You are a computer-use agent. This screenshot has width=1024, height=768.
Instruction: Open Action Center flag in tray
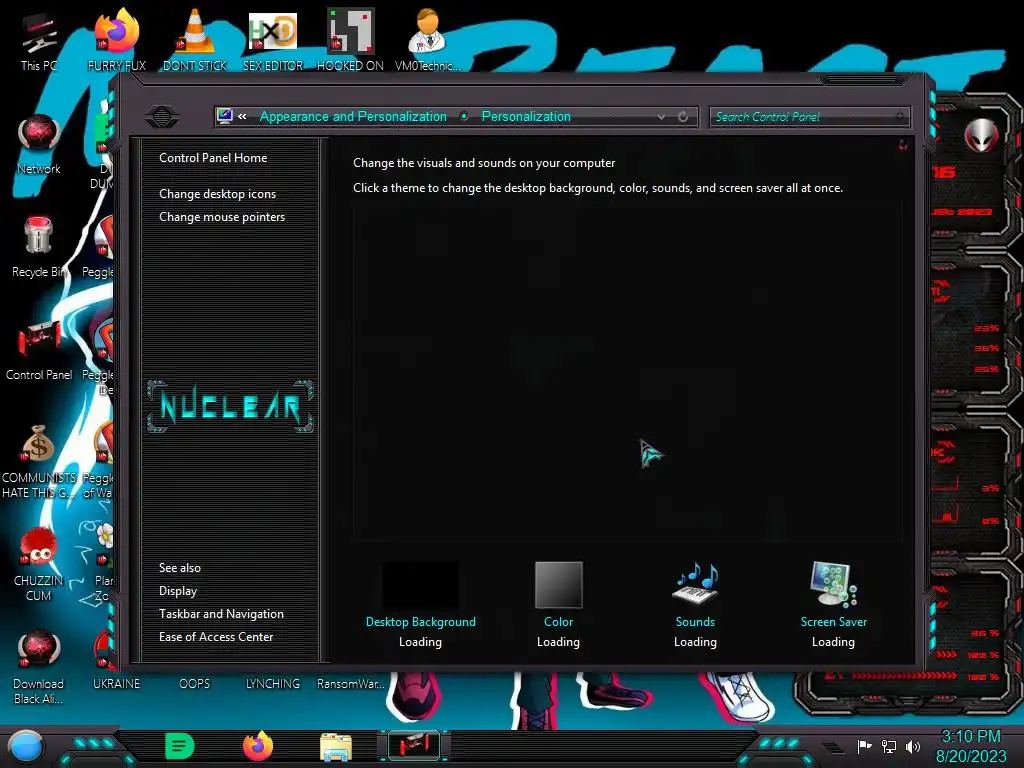[865, 746]
